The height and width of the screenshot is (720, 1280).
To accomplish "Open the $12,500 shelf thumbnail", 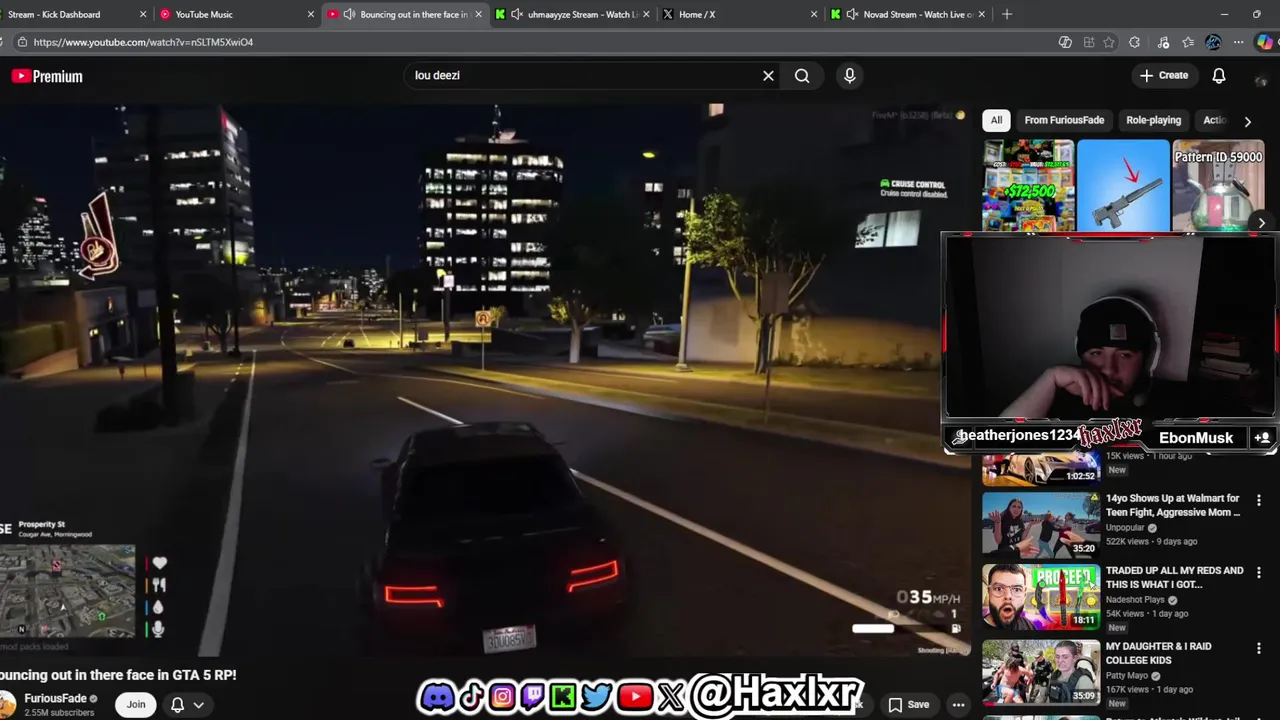I will point(1028,186).
